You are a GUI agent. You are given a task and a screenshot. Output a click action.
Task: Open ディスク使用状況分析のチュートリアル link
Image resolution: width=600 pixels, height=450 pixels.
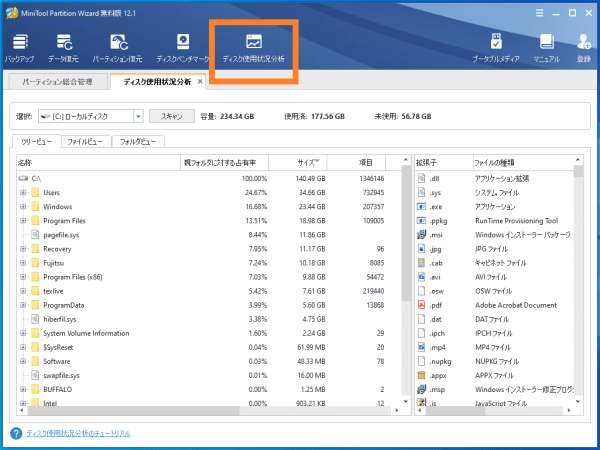coord(78,434)
